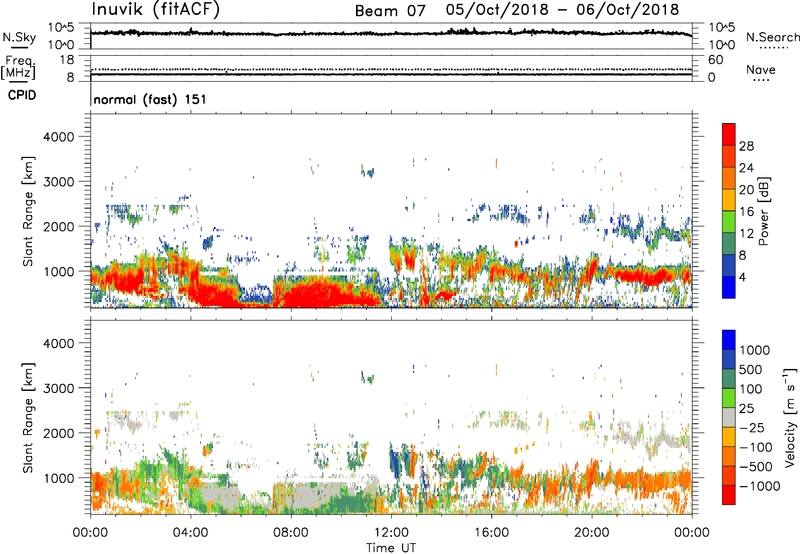The height and width of the screenshot is (554, 800).
Task: Click the 'N.Search' legend label
Action: tap(773, 37)
